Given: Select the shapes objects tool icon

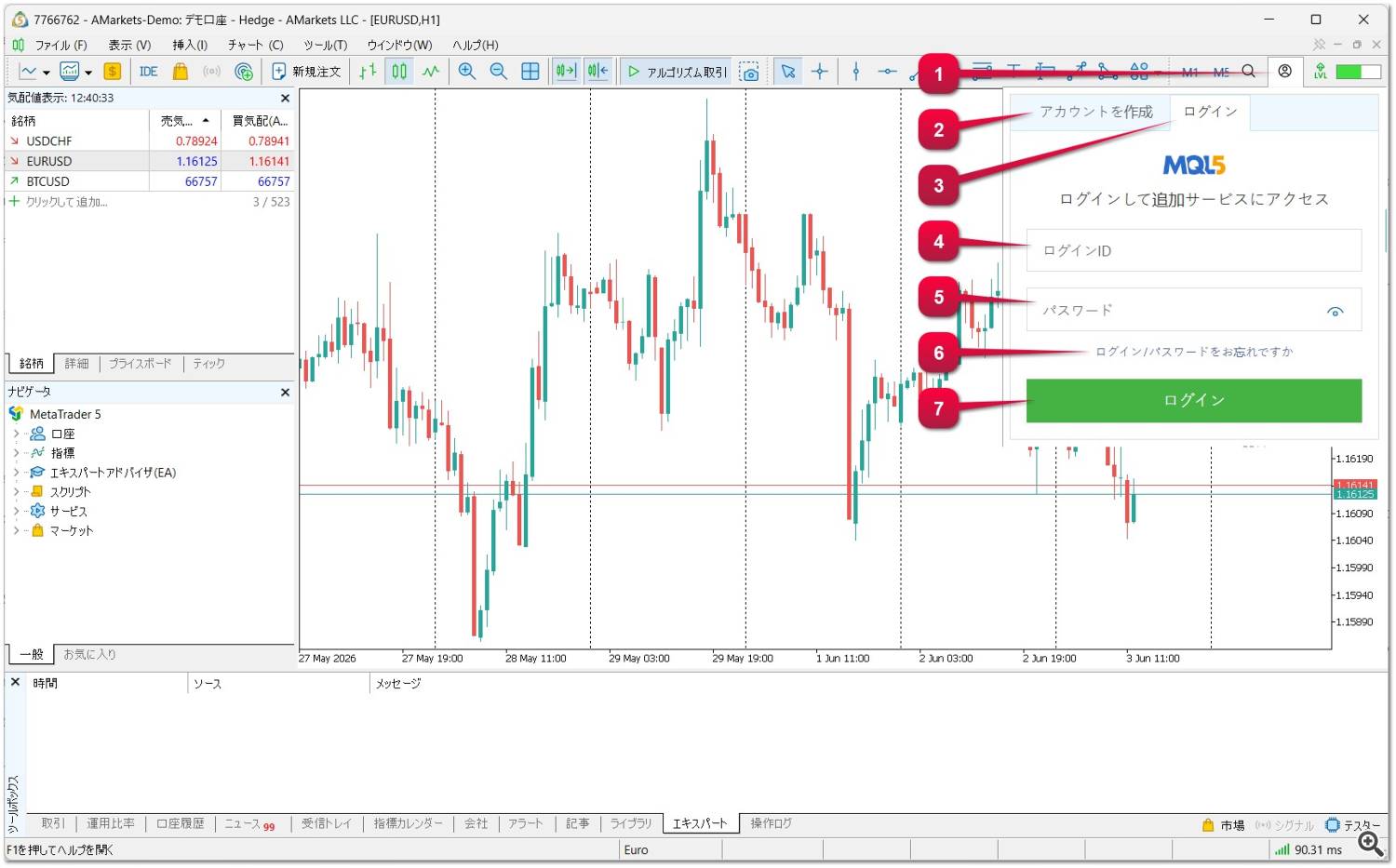Looking at the screenshot, I should coord(1139,72).
